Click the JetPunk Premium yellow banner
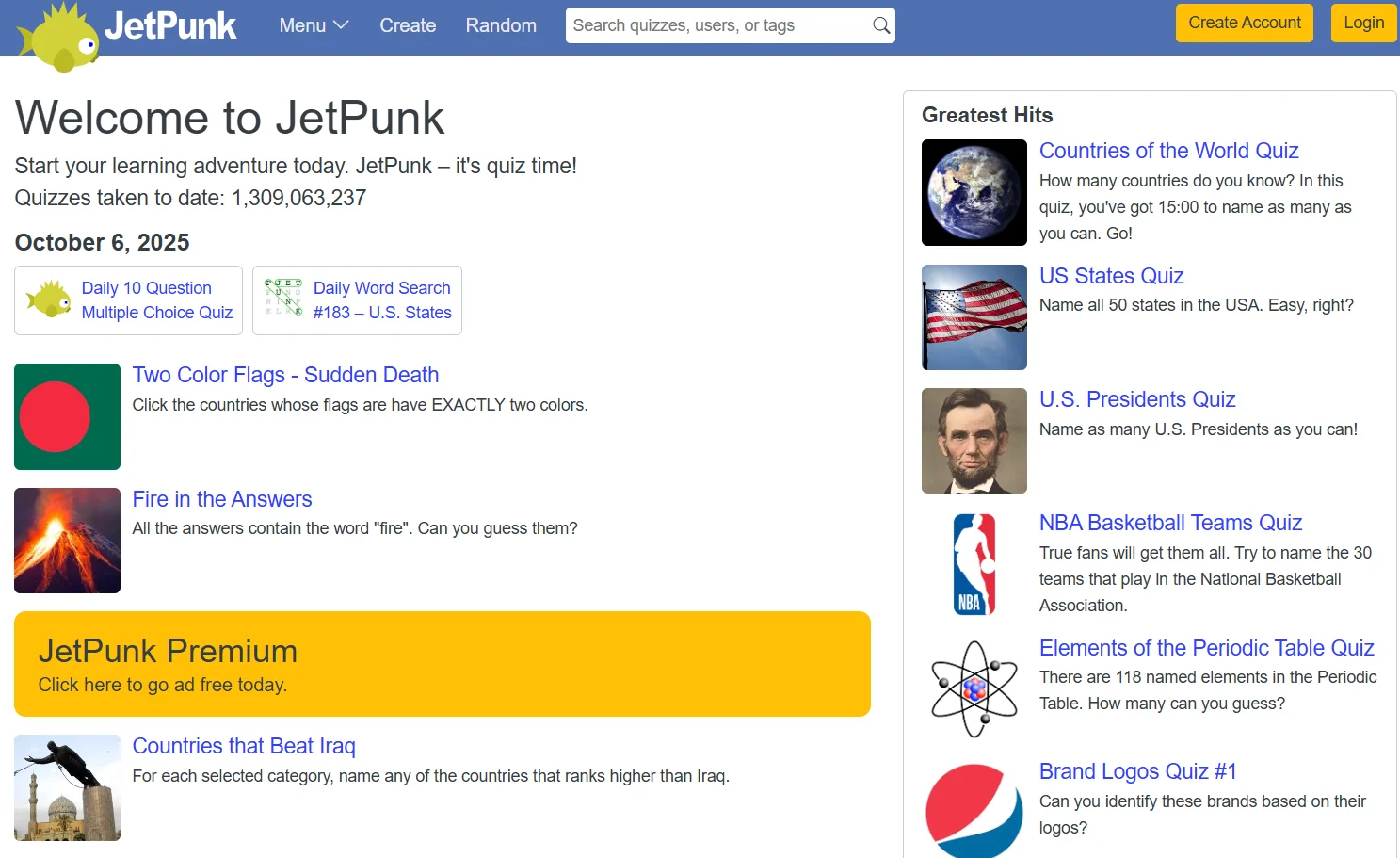Viewport: 1400px width, 858px height. click(x=442, y=664)
